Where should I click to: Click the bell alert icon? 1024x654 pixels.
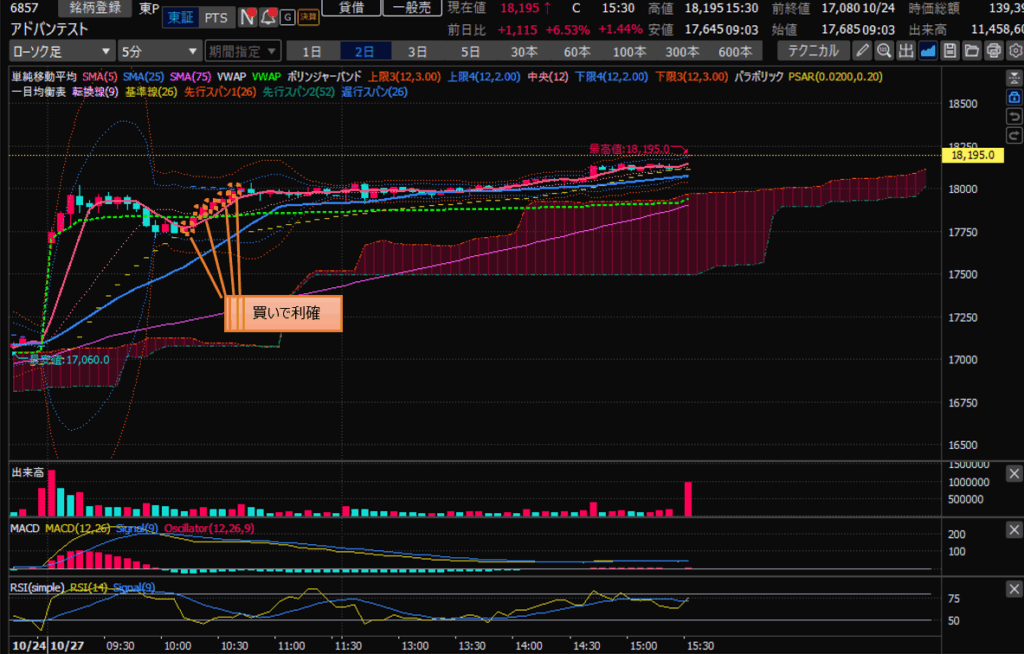266,17
